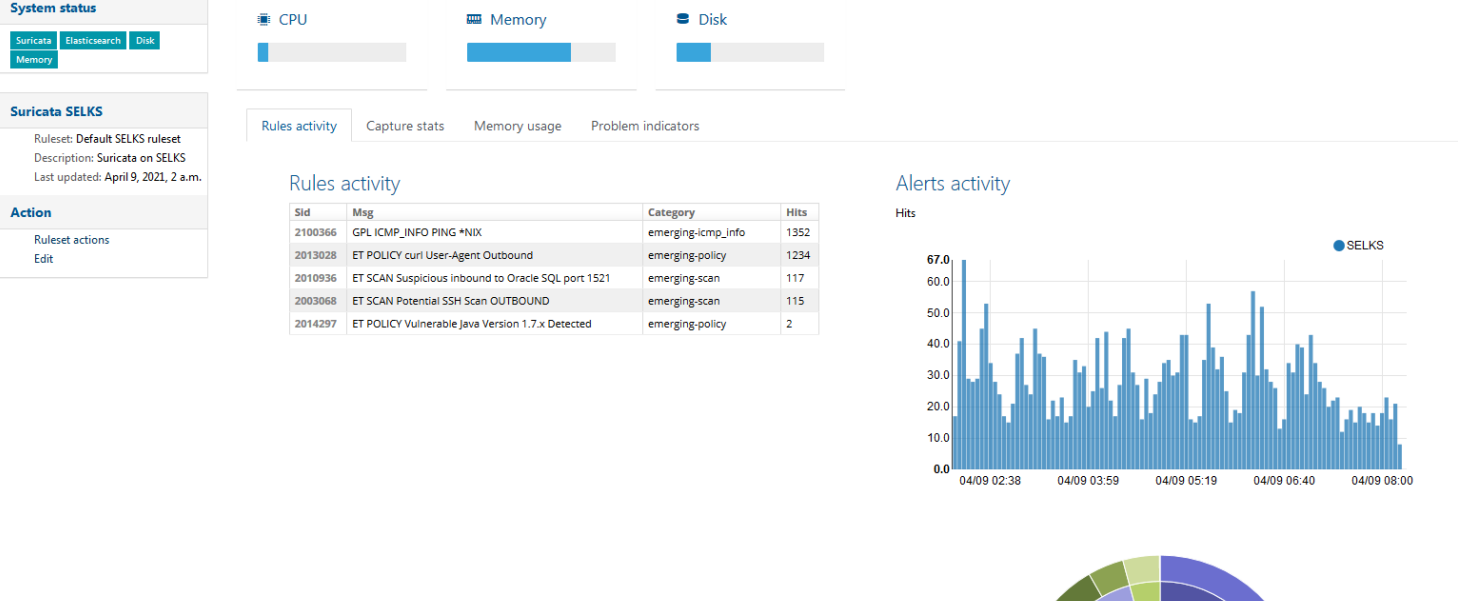Open the Edit link under Action

point(44,259)
